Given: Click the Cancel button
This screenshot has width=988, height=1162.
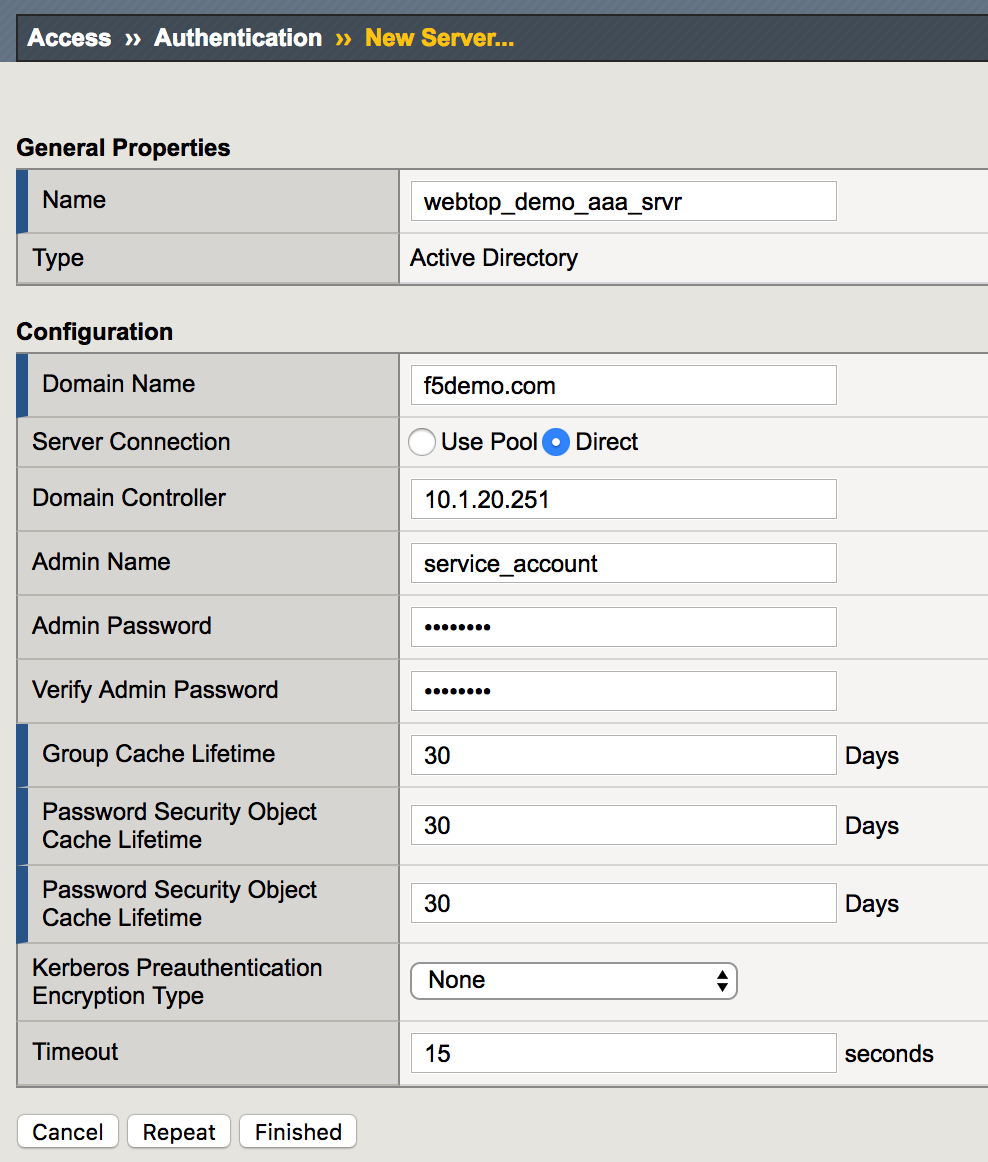Looking at the screenshot, I should coord(67,1132).
